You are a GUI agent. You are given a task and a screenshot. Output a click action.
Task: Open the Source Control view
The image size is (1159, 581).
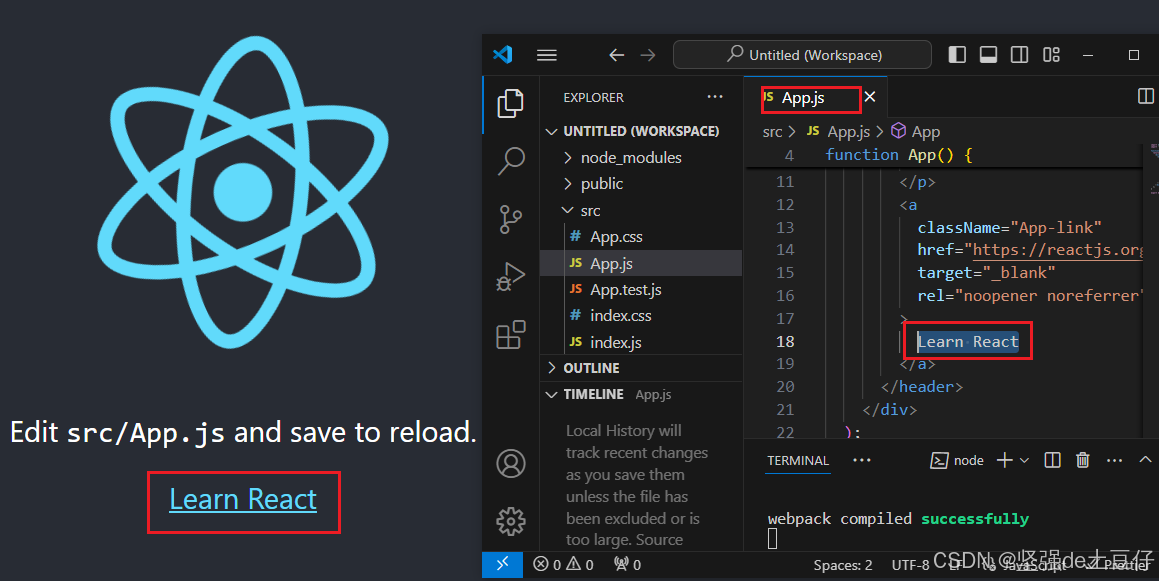click(x=510, y=219)
